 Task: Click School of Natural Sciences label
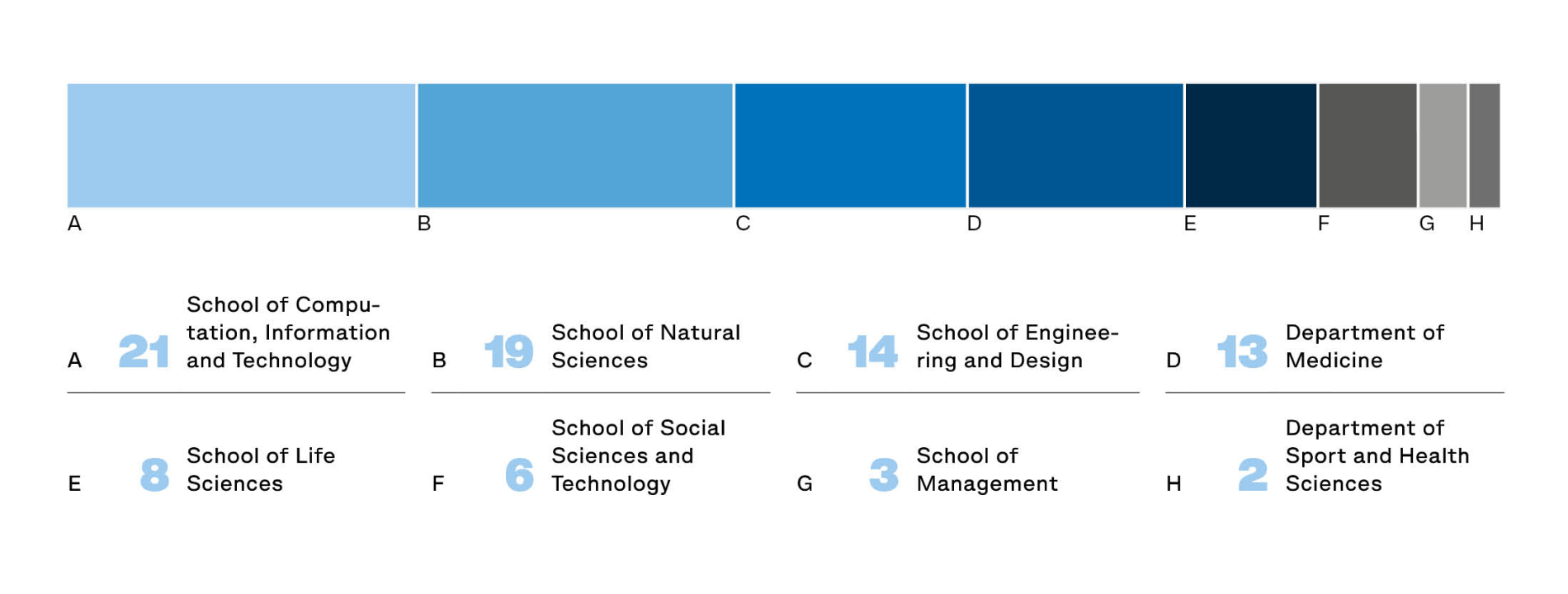(645, 346)
